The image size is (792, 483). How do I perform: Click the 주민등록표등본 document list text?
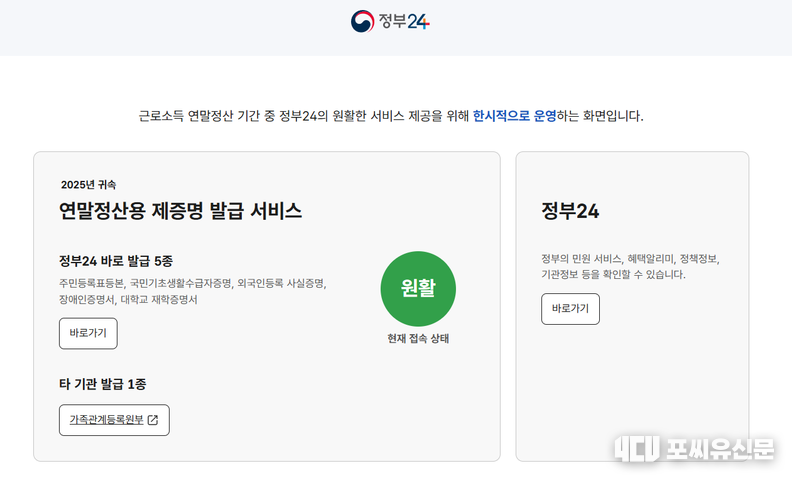pos(91,283)
